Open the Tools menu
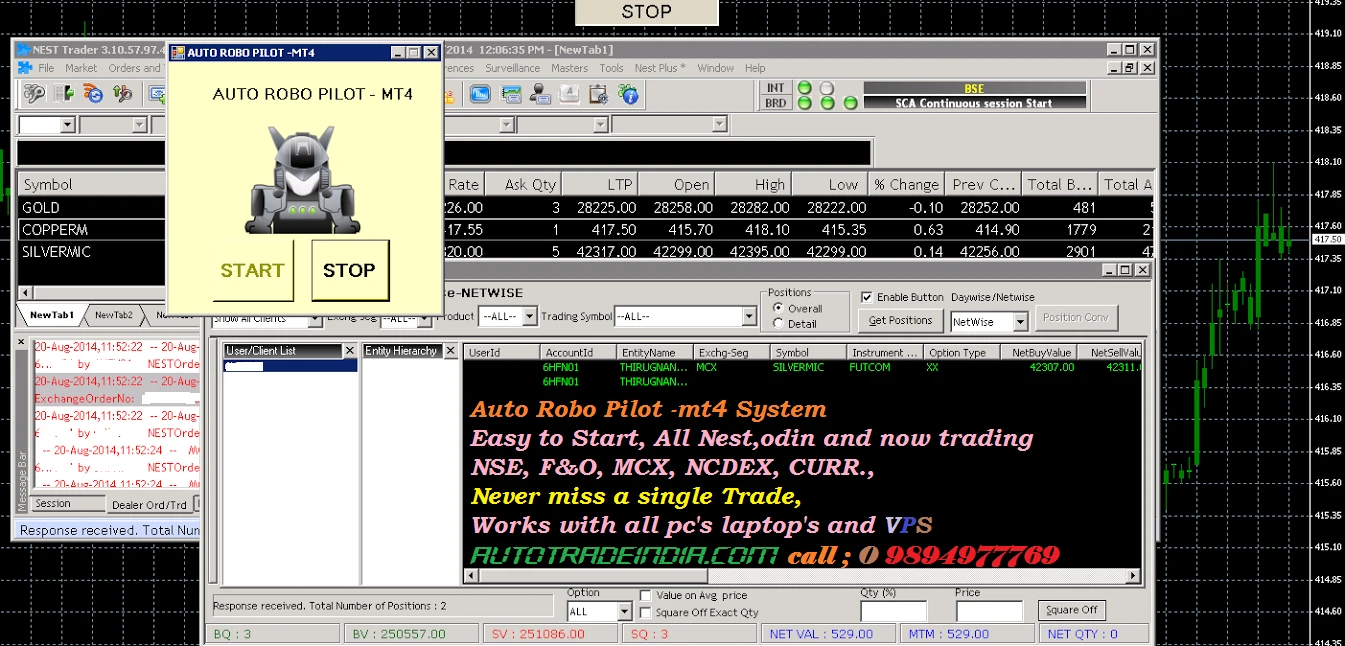 tap(612, 68)
